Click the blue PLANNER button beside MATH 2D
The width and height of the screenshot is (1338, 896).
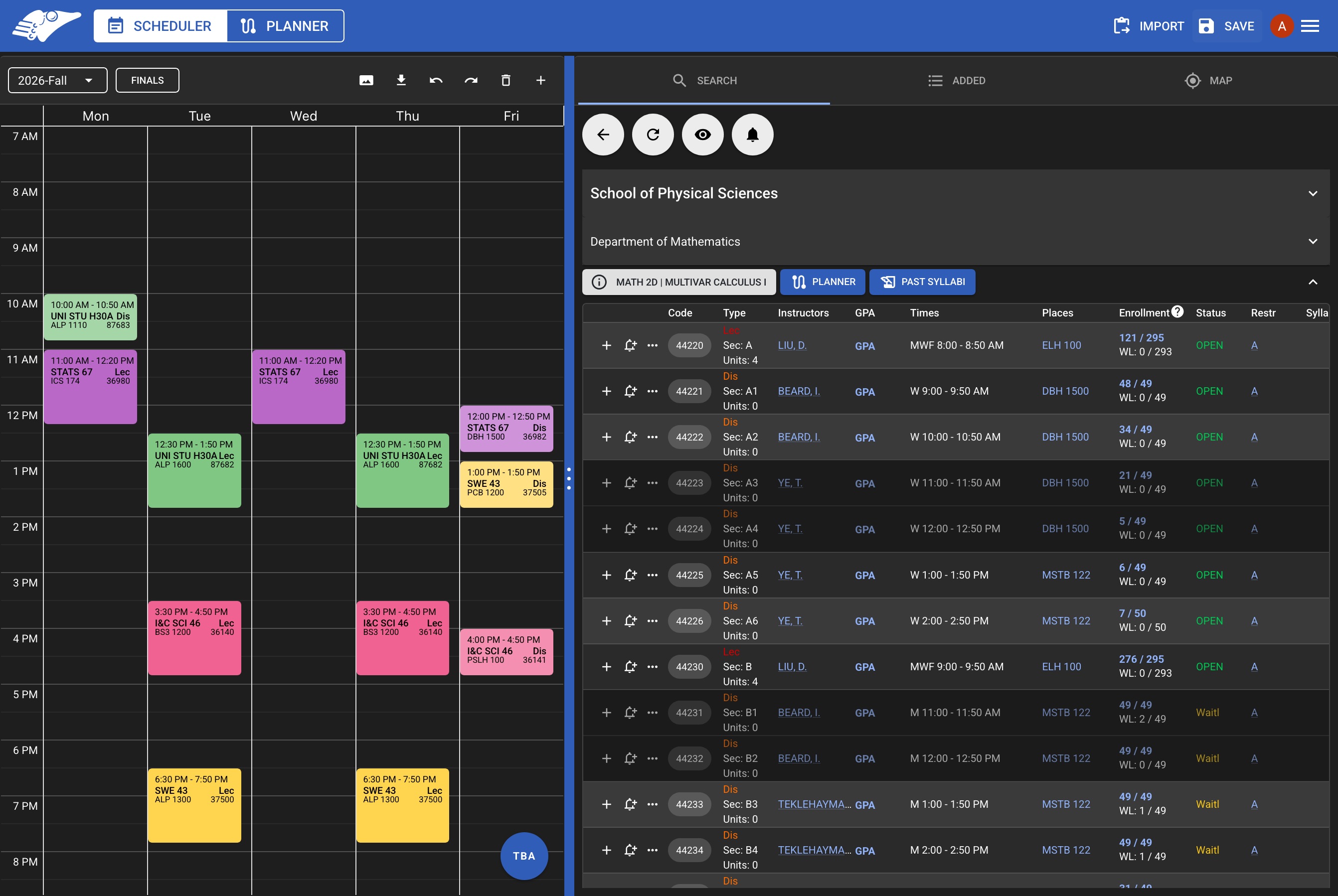tap(823, 282)
